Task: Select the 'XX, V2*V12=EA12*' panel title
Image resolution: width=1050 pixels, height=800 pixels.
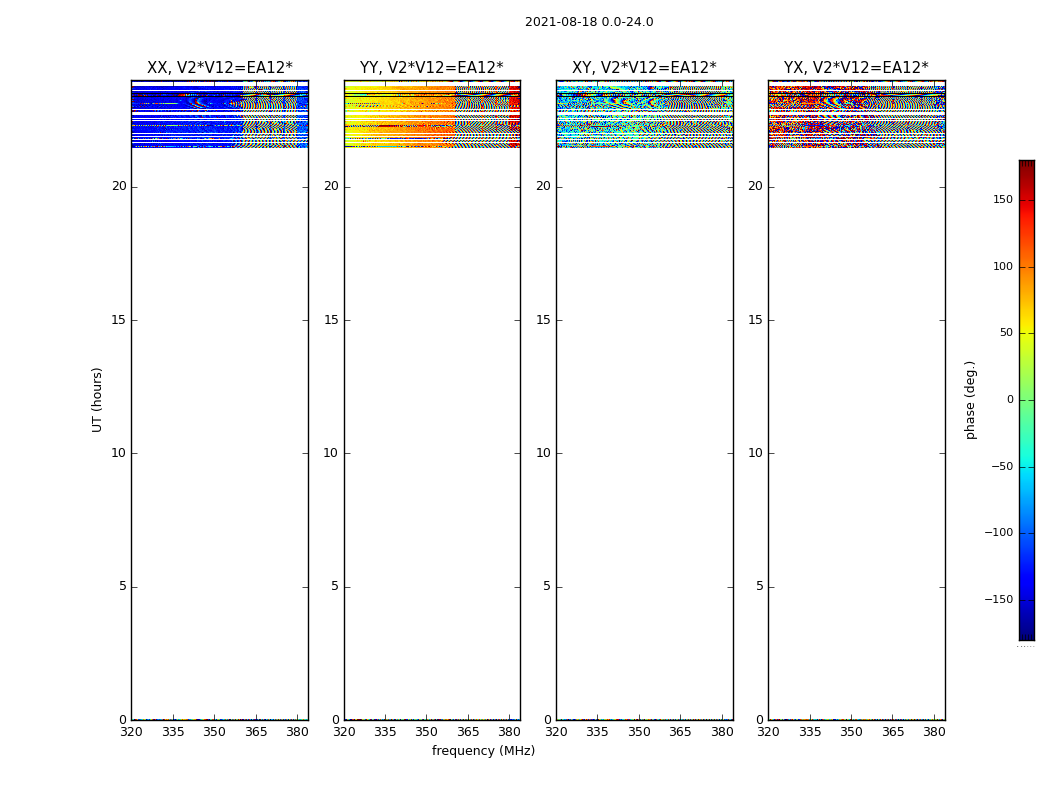Action: tap(220, 68)
